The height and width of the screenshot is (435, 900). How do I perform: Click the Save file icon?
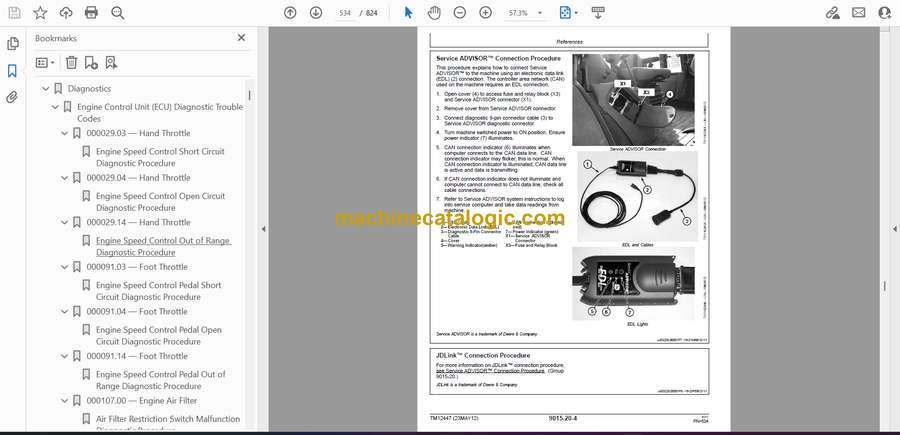tap(14, 13)
